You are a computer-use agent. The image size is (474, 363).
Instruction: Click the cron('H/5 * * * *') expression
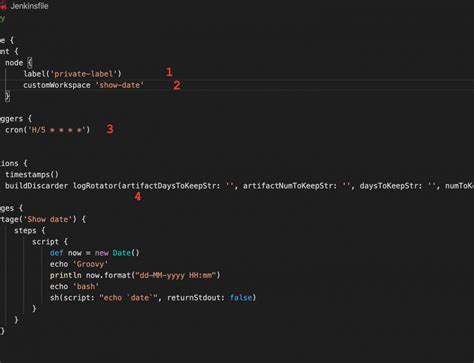click(47, 130)
